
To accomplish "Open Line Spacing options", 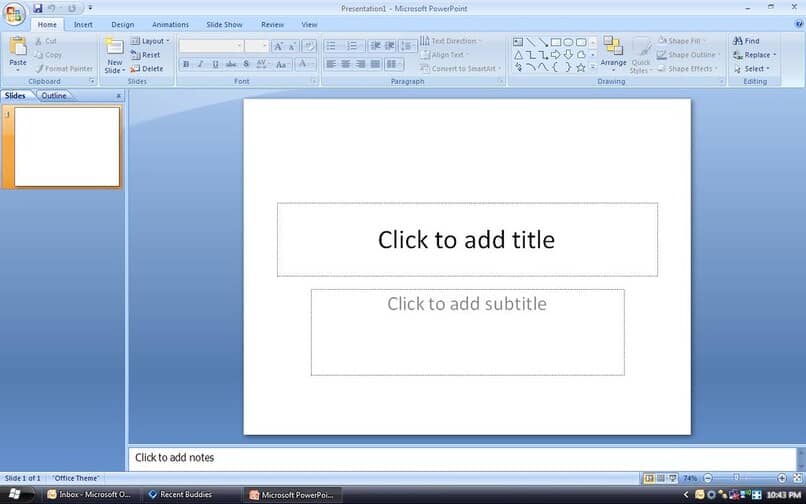I will click(x=408, y=47).
